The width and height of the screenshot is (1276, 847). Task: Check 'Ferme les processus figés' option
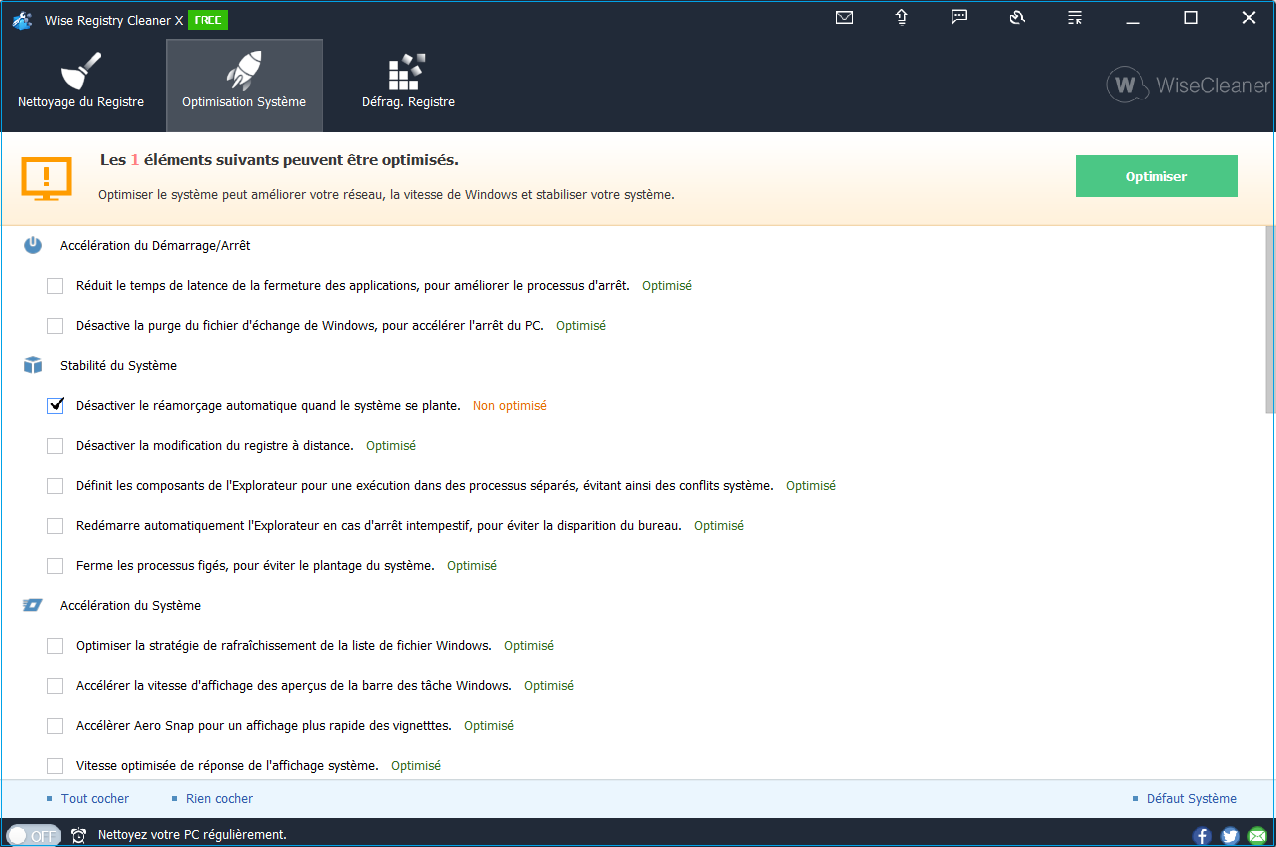coord(55,566)
